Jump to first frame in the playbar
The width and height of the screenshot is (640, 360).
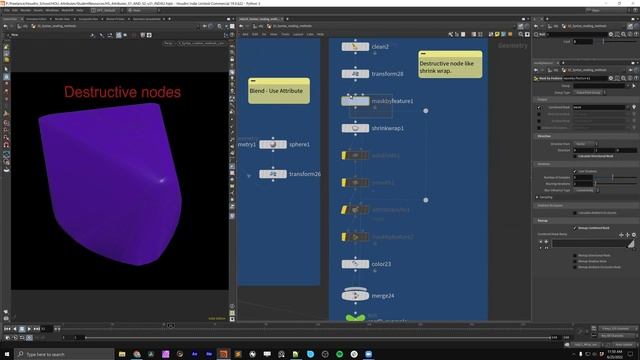7,329
